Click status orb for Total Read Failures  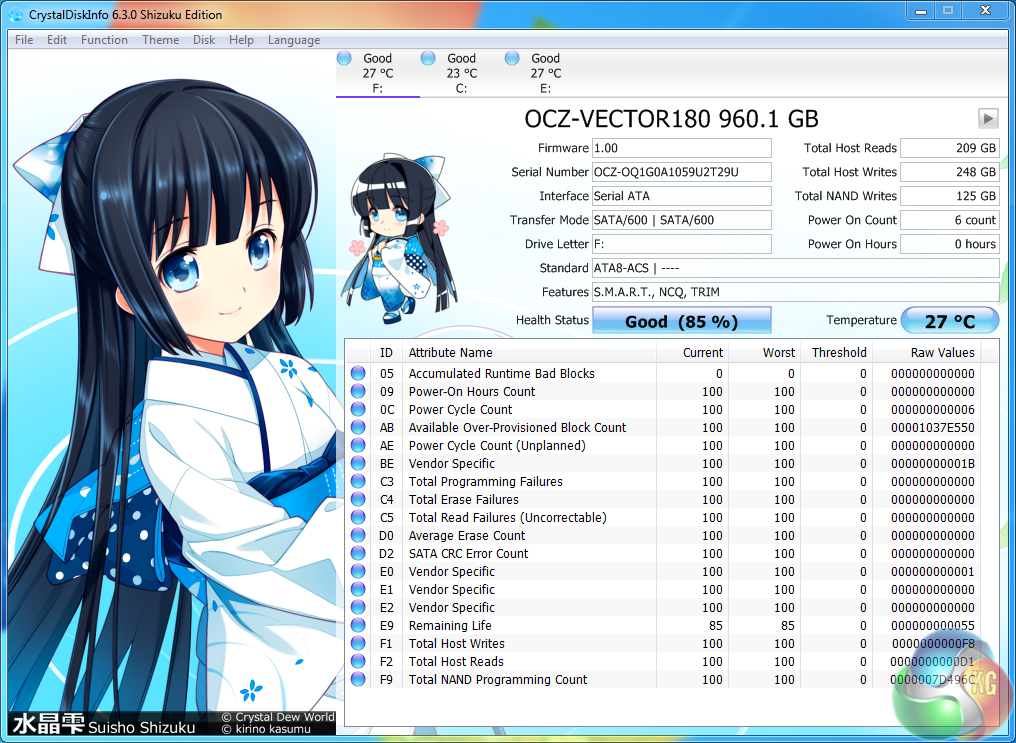(358, 518)
